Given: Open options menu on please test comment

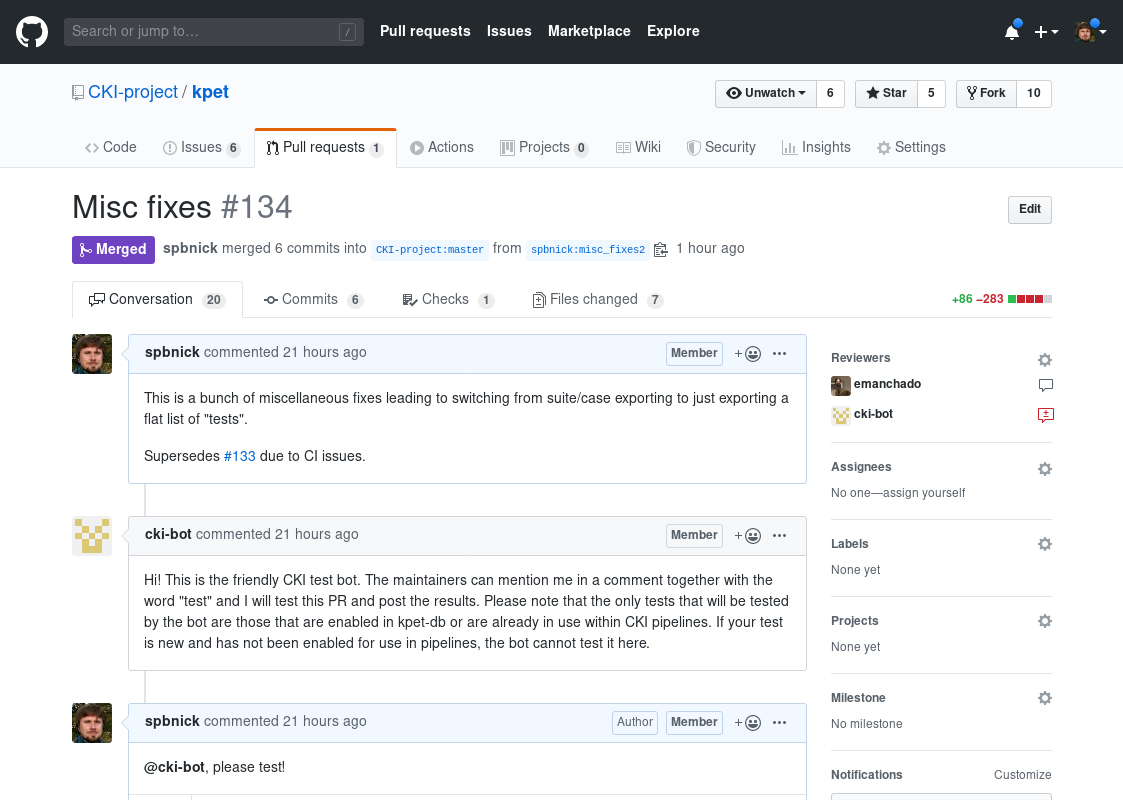Looking at the screenshot, I should pyautogui.click(x=779, y=722).
